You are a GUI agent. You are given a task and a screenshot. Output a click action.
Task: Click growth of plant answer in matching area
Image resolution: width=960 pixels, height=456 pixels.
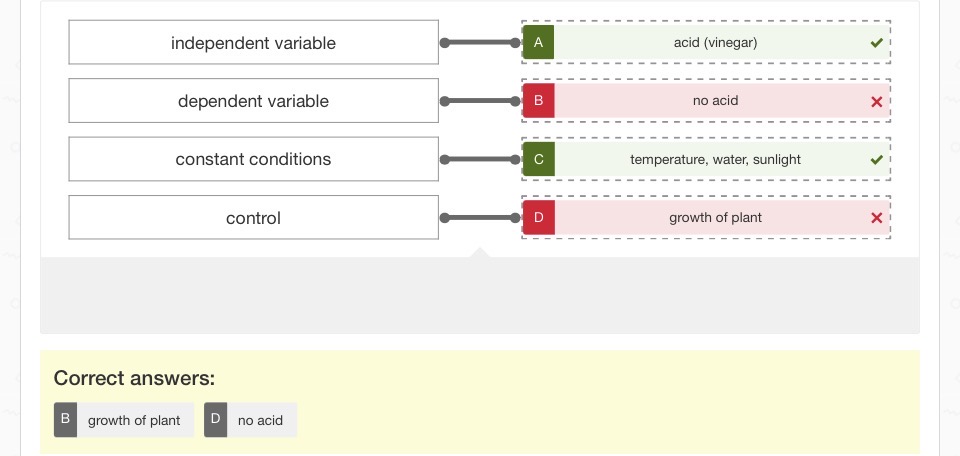click(715, 217)
